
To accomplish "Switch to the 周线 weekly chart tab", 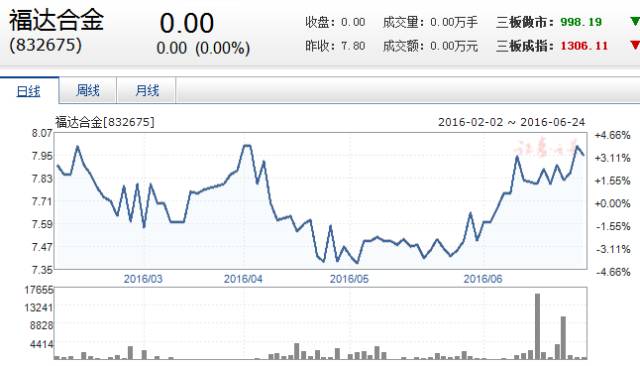I will point(88,90).
